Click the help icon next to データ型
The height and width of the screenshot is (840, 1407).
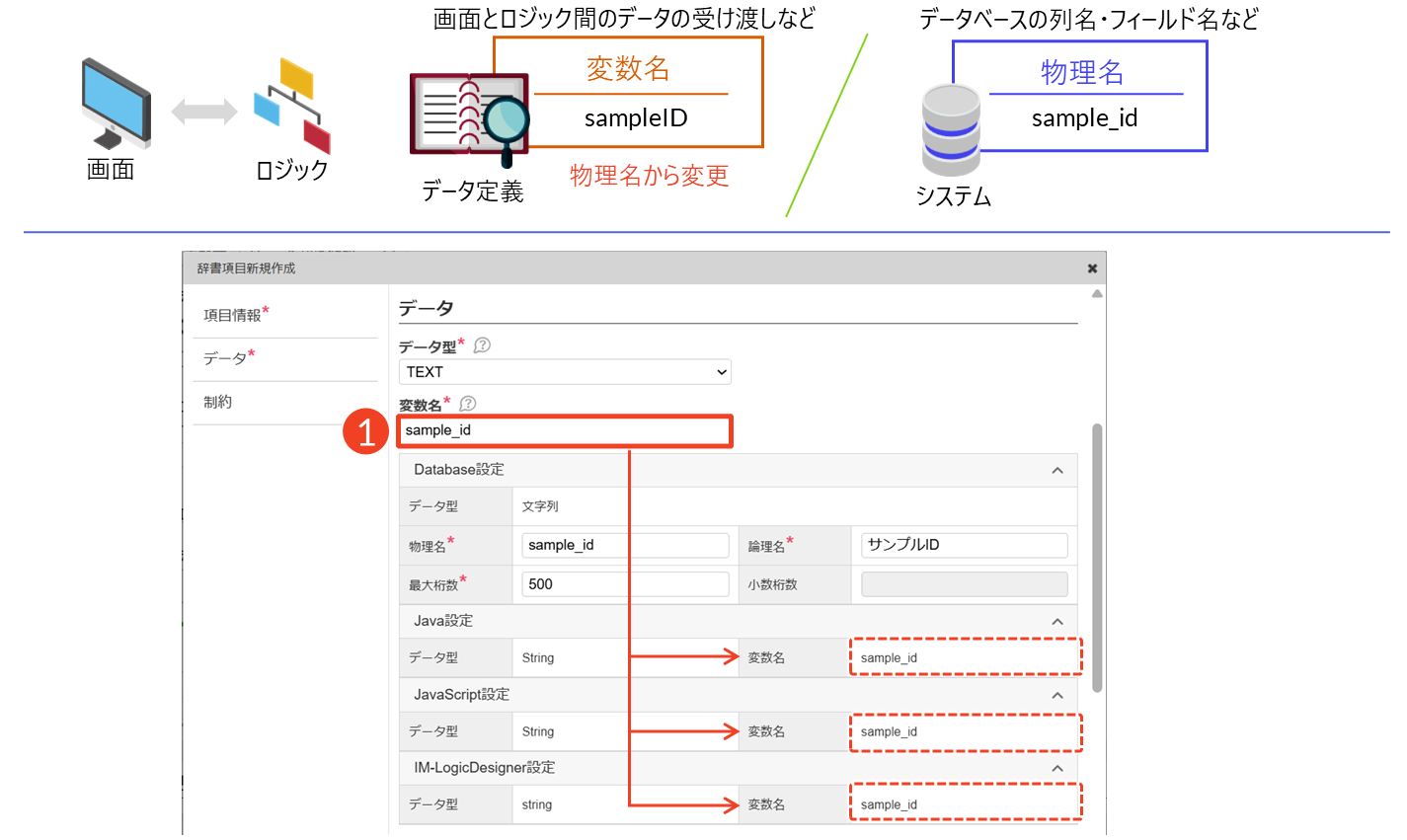pyautogui.click(x=482, y=345)
